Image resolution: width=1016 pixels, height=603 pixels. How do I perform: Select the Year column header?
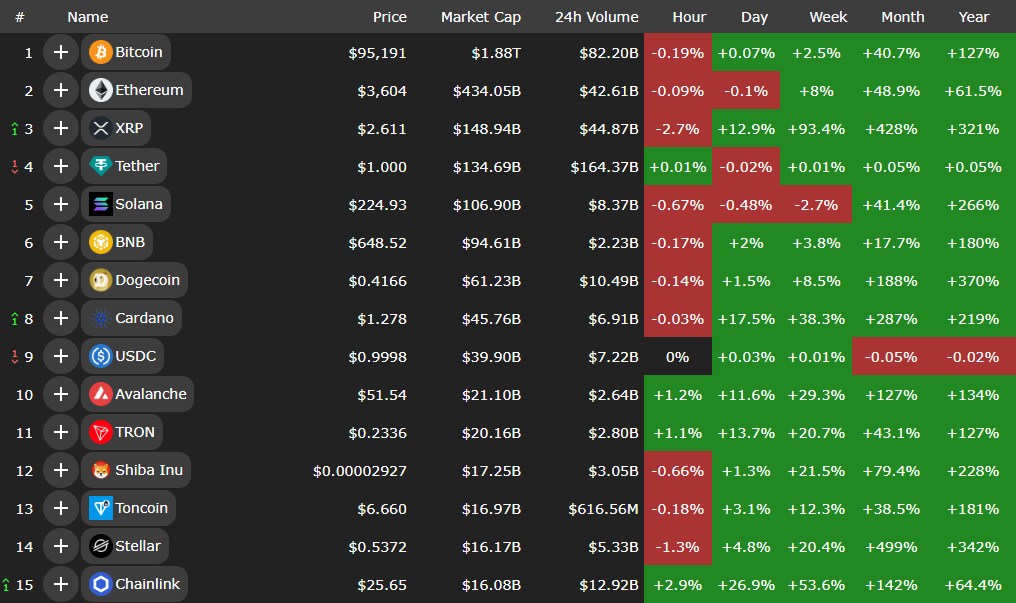coord(973,17)
